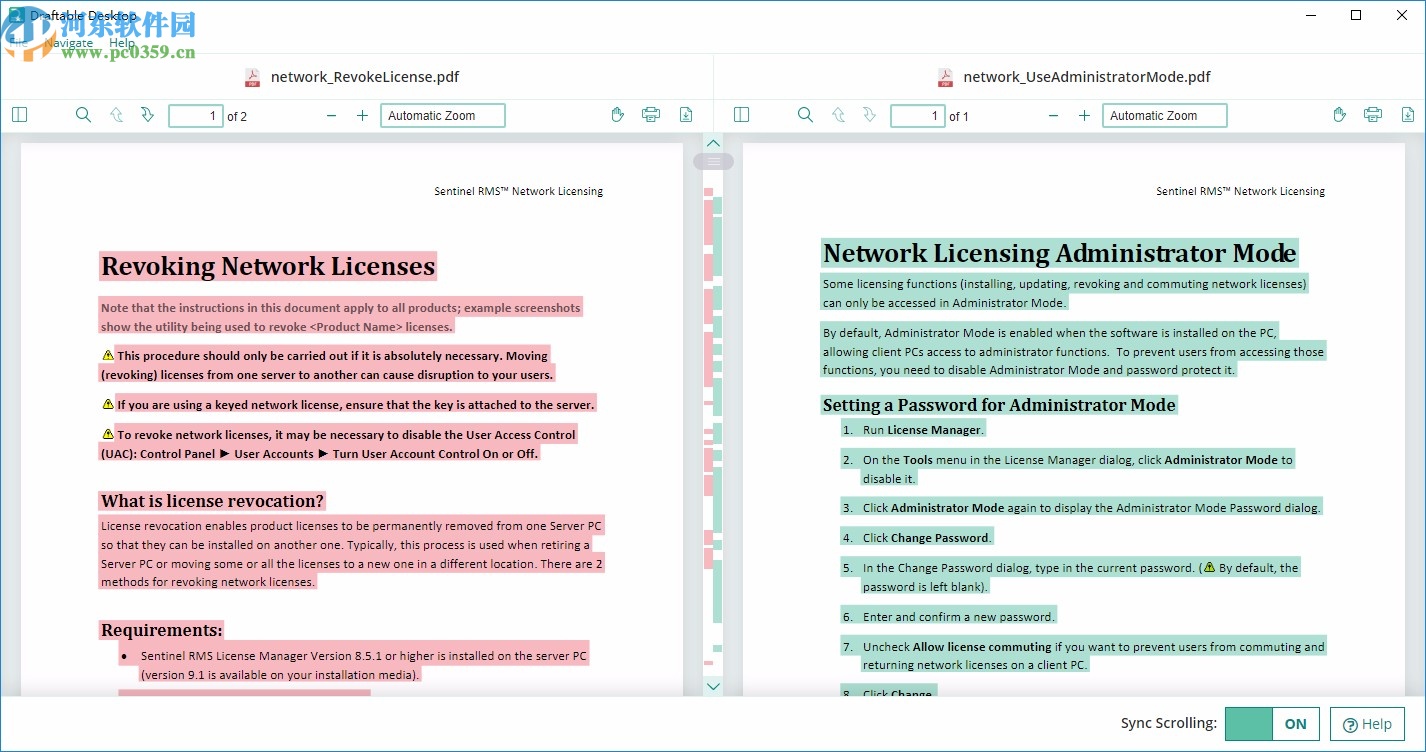Click heading 'Network Licensing Administrator Mode'
Viewport: 1426px width, 752px height.
(1060, 253)
